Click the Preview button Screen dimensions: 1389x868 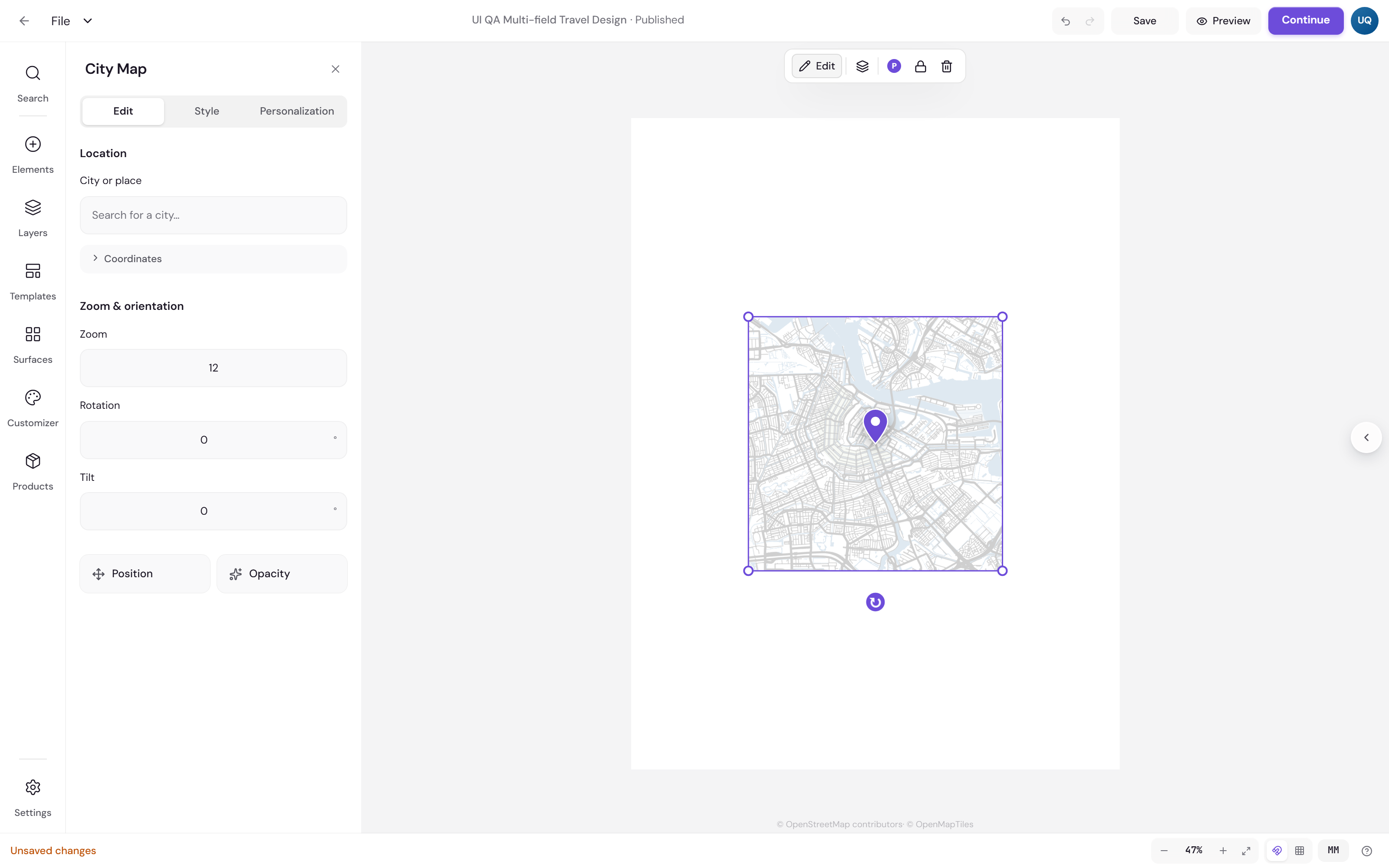(x=1223, y=21)
